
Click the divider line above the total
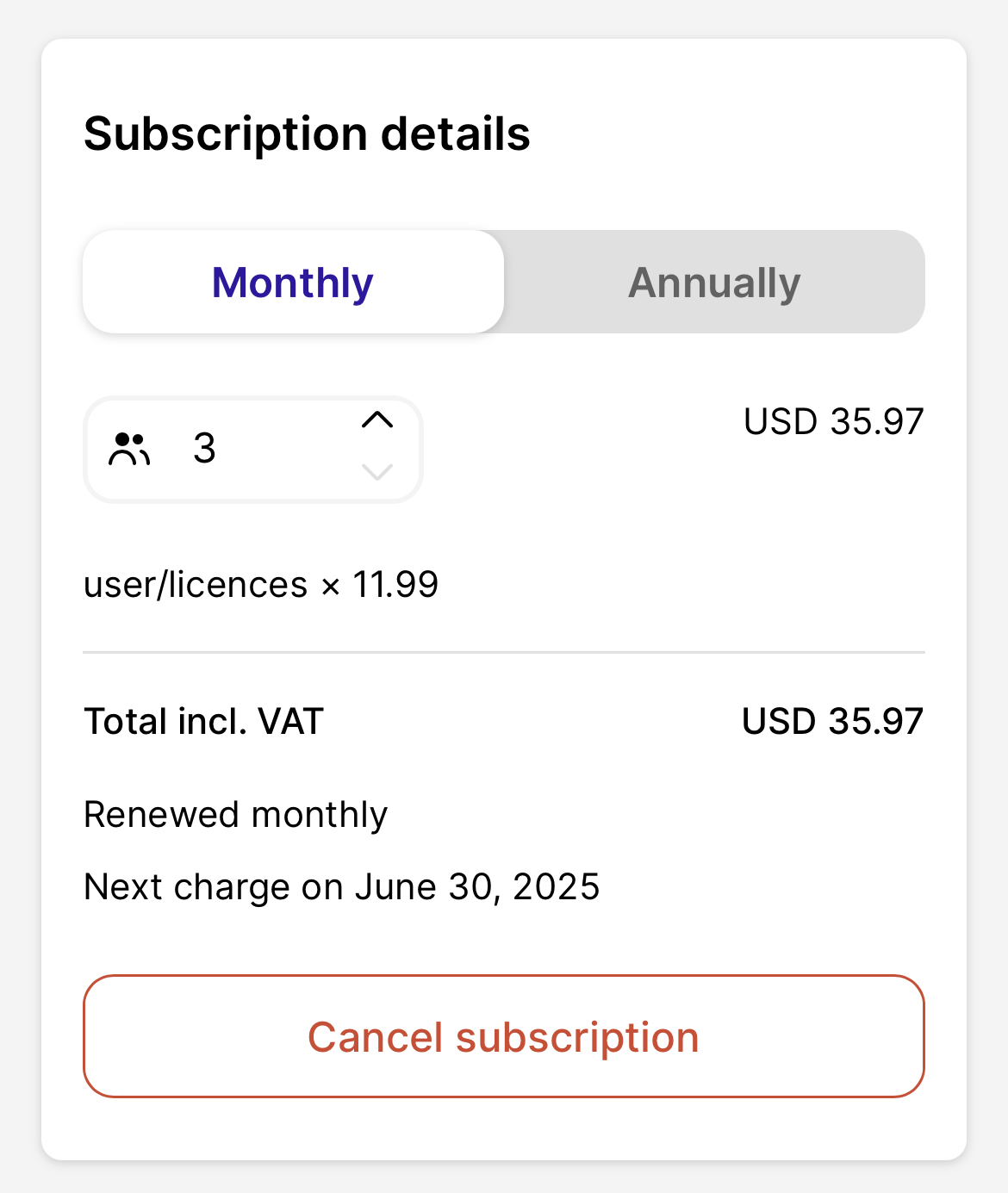tap(504, 653)
